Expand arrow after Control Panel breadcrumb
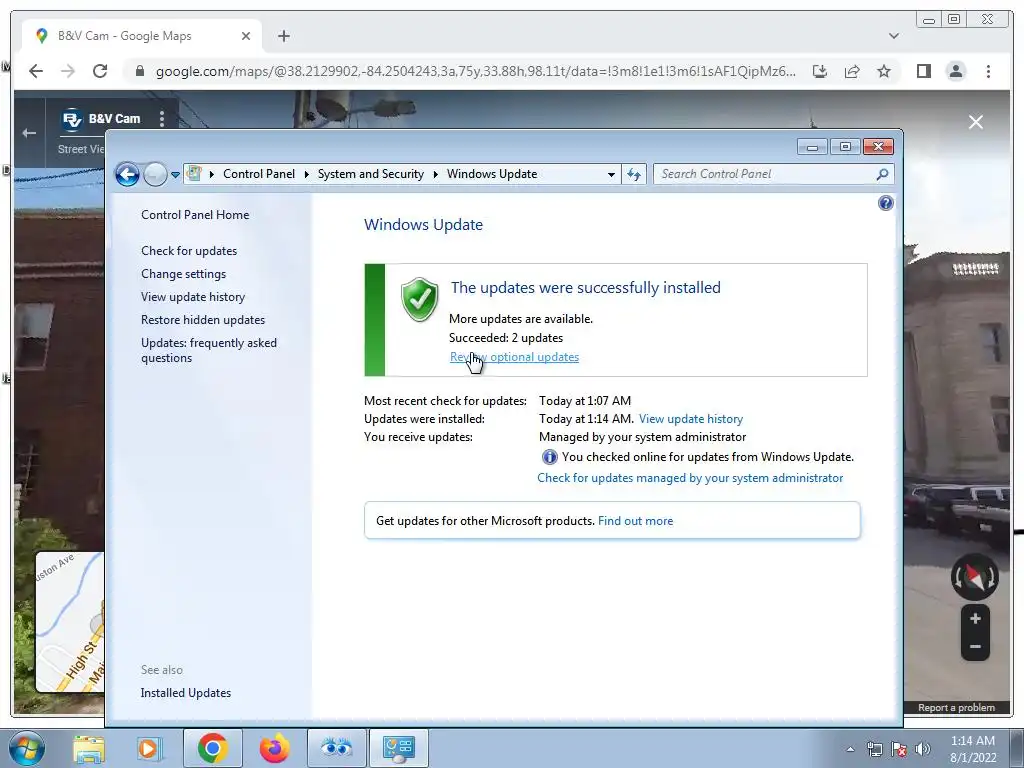The height and width of the screenshot is (768, 1024). click(x=306, y=174)
